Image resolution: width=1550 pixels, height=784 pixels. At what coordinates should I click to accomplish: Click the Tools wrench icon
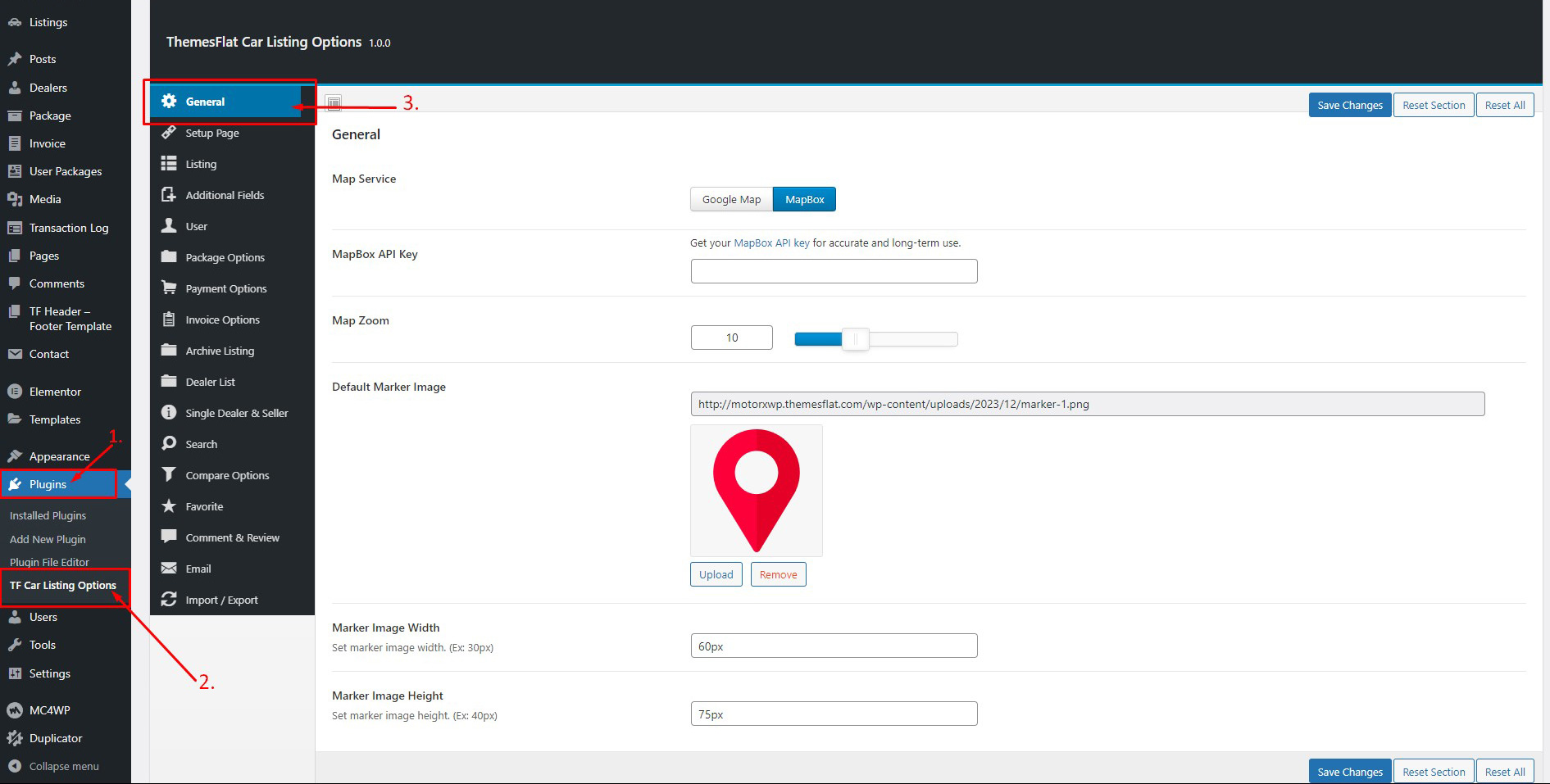(15, 645)
